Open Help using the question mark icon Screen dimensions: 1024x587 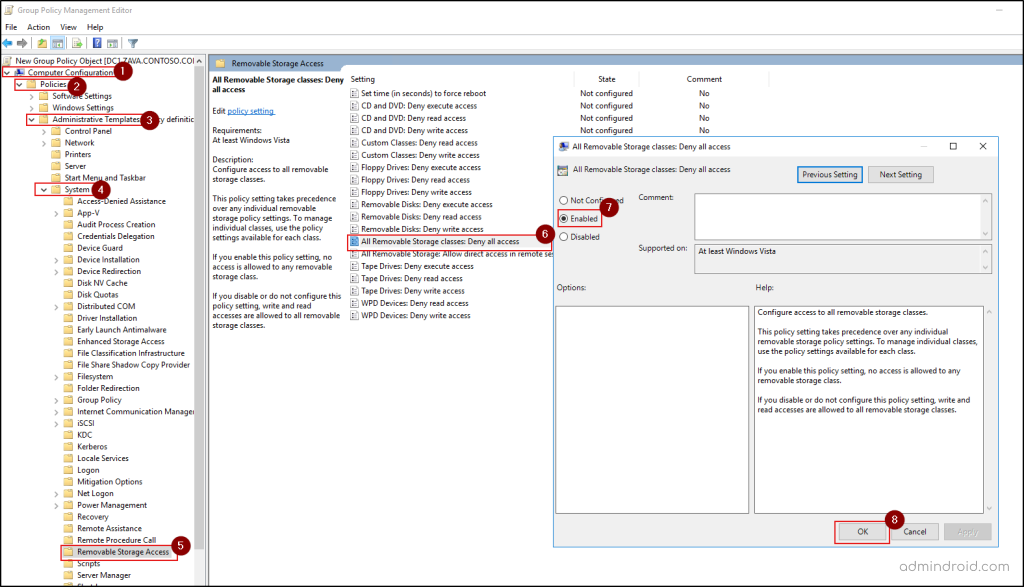pyautogui.click(x=96, y=42)
